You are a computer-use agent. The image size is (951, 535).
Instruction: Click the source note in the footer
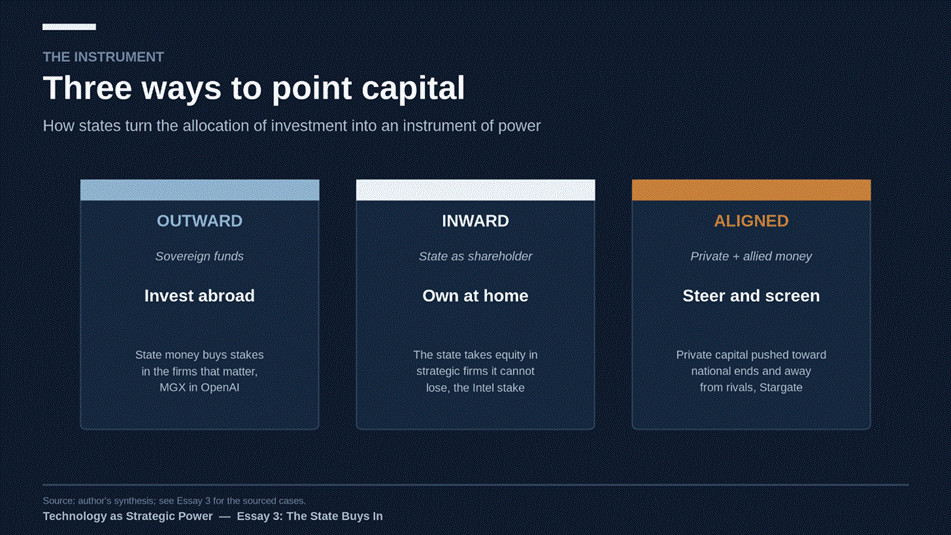click(x=174, y=501)
